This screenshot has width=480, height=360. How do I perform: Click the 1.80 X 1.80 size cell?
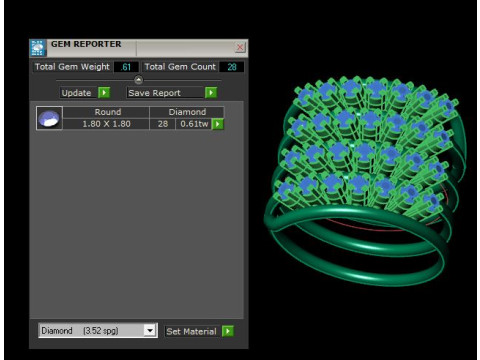click(107, 124)
